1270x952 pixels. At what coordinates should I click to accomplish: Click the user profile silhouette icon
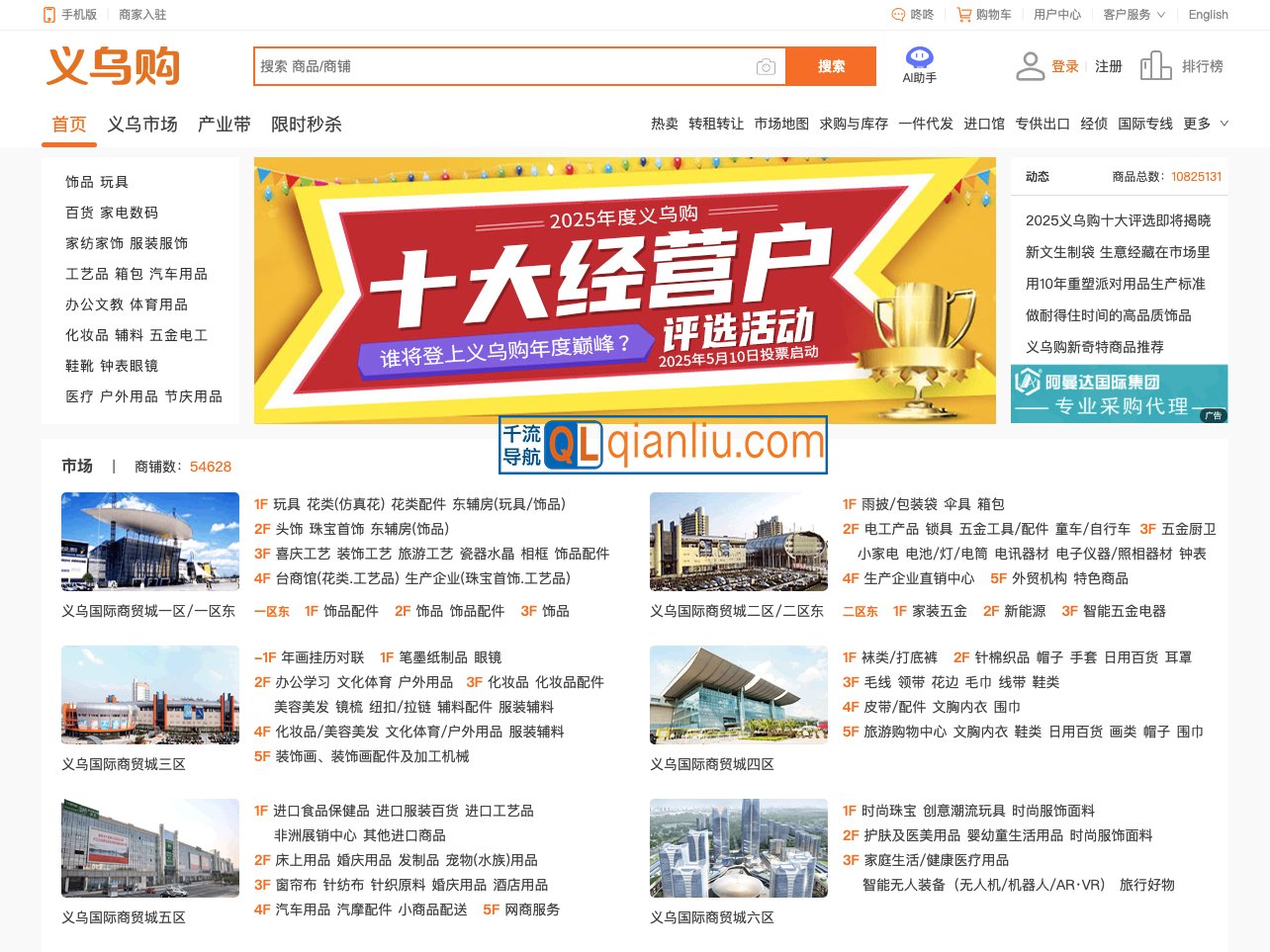1031,65
